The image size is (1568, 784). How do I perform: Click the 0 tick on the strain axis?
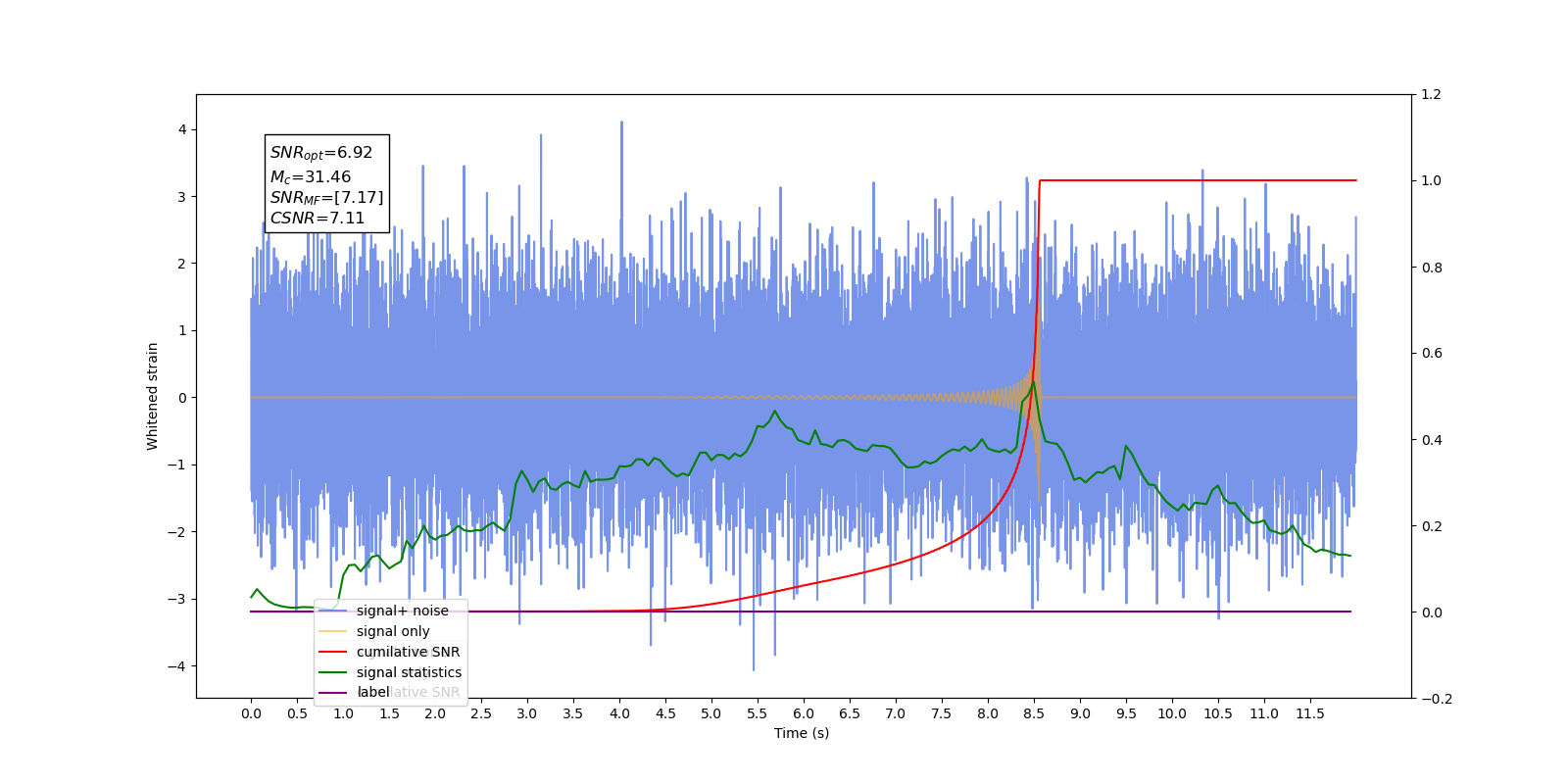click(x=181, y=398)
